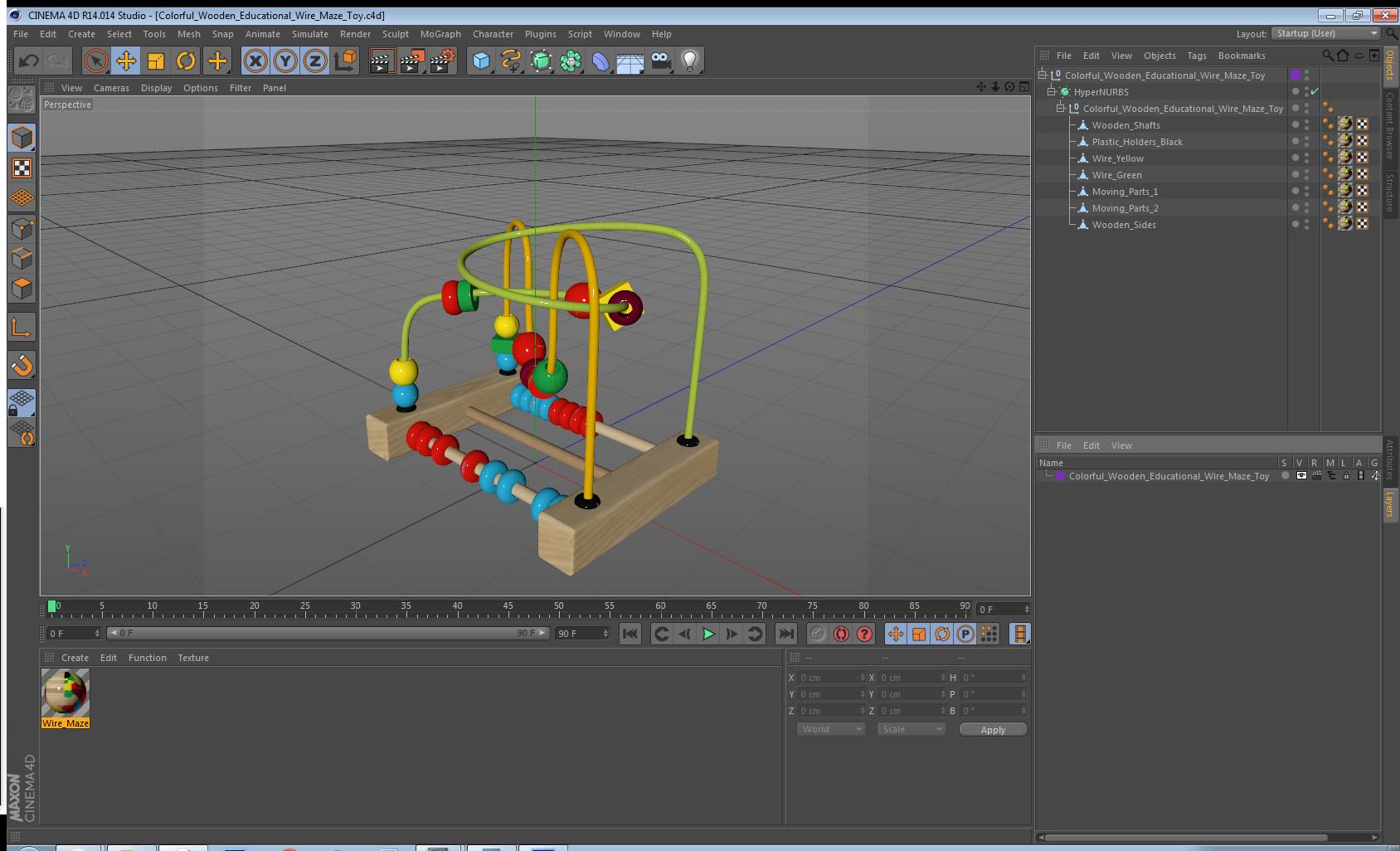Click the coordinate system icon
The width and height of the screenshot is (1400, 851).
tap(345, 61)
